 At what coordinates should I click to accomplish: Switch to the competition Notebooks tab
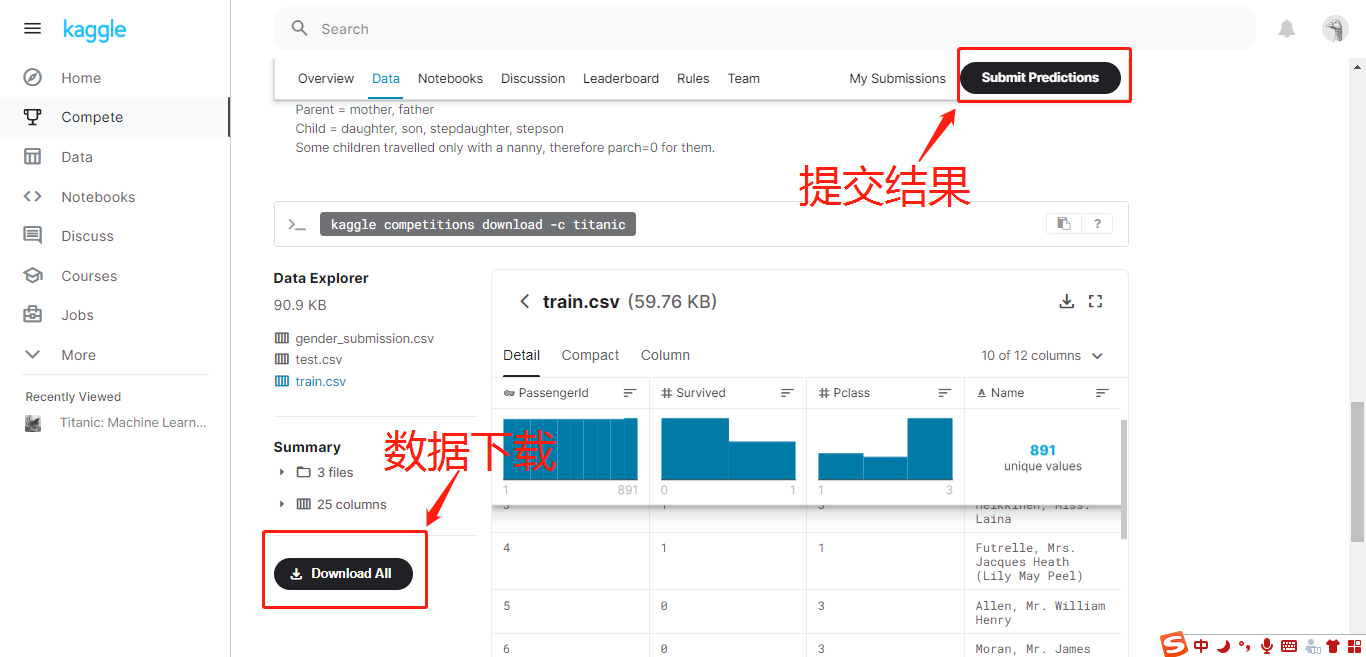click(450, 78)
